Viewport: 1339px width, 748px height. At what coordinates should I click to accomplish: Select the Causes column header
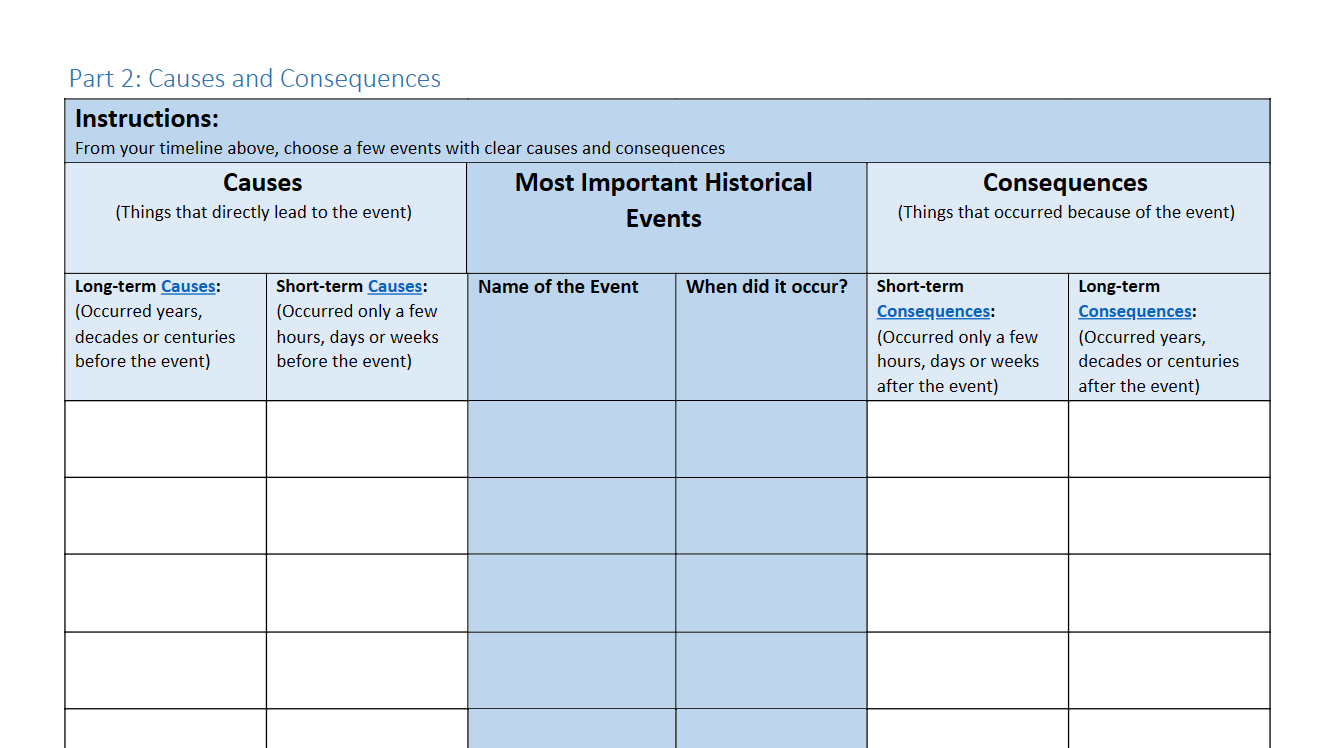tap(262, 182)
